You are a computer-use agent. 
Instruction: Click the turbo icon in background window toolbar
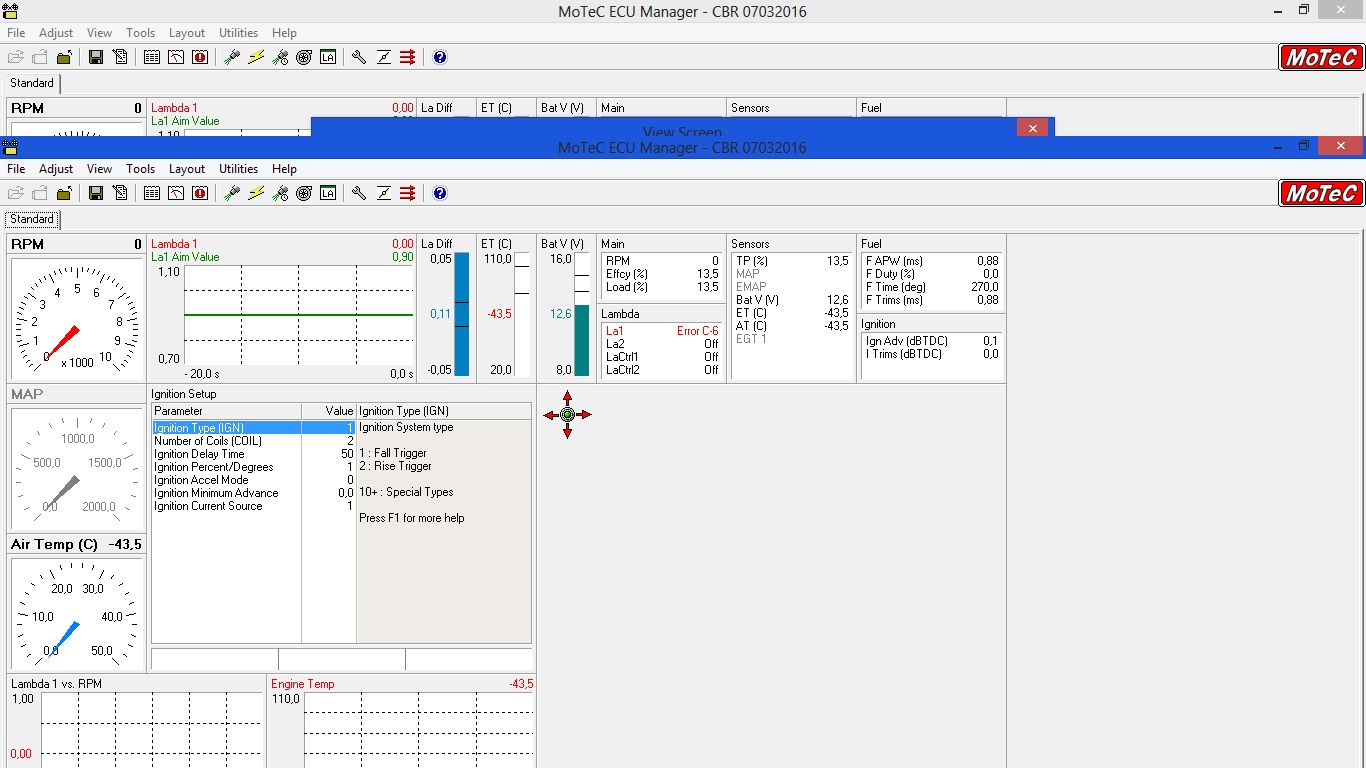tap(304, 57)
